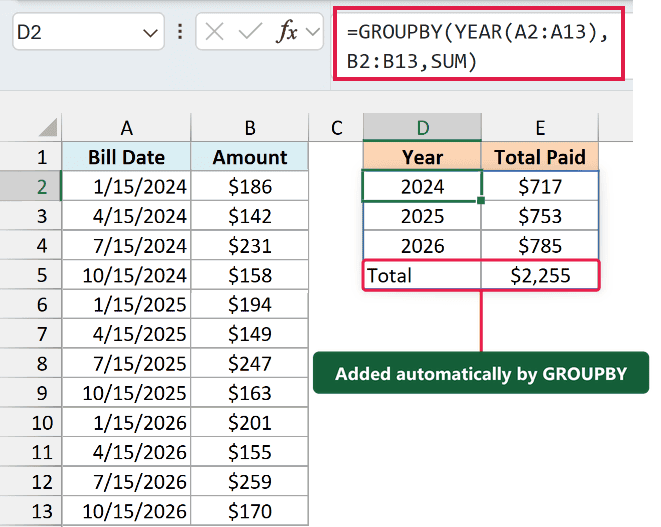Select the cell containing 7/15/2024
The width and height of the screenshot is (661, 527).
click(126, 245)
